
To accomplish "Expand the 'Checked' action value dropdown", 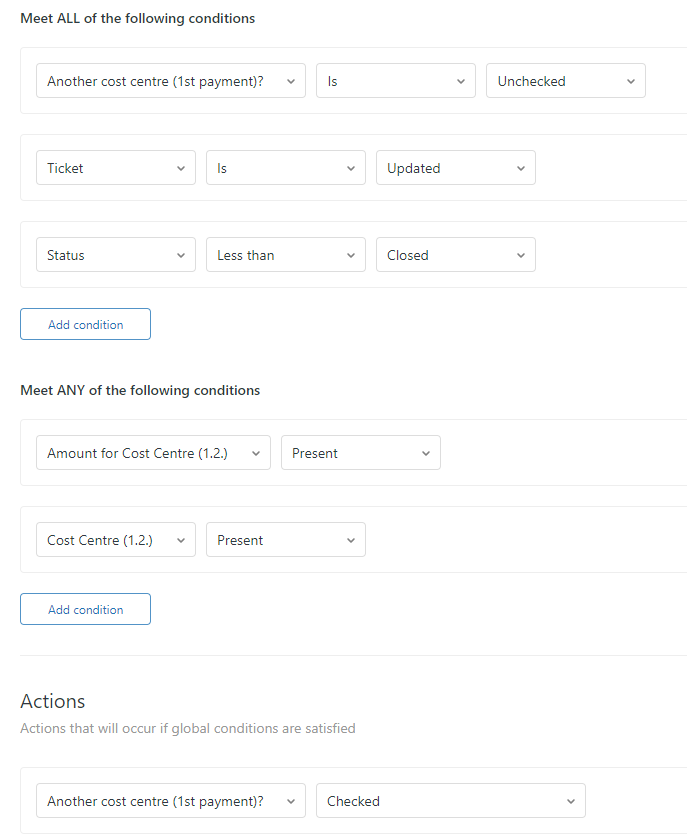I will pyautogui.click(x=450, y=801).
